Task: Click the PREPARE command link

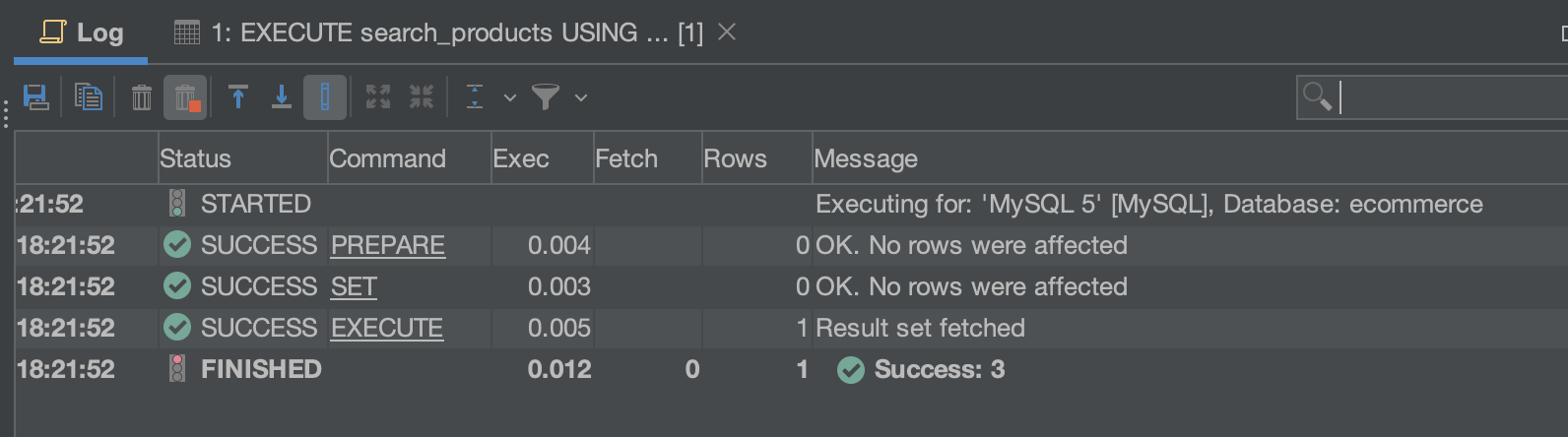Action: (388, 245)
